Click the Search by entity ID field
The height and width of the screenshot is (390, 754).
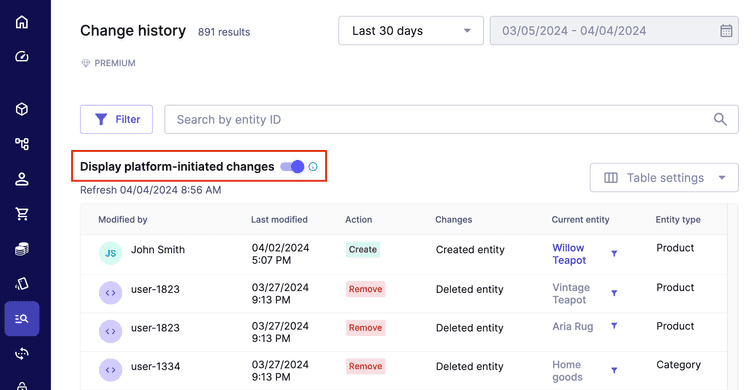[x=451, y=119]
